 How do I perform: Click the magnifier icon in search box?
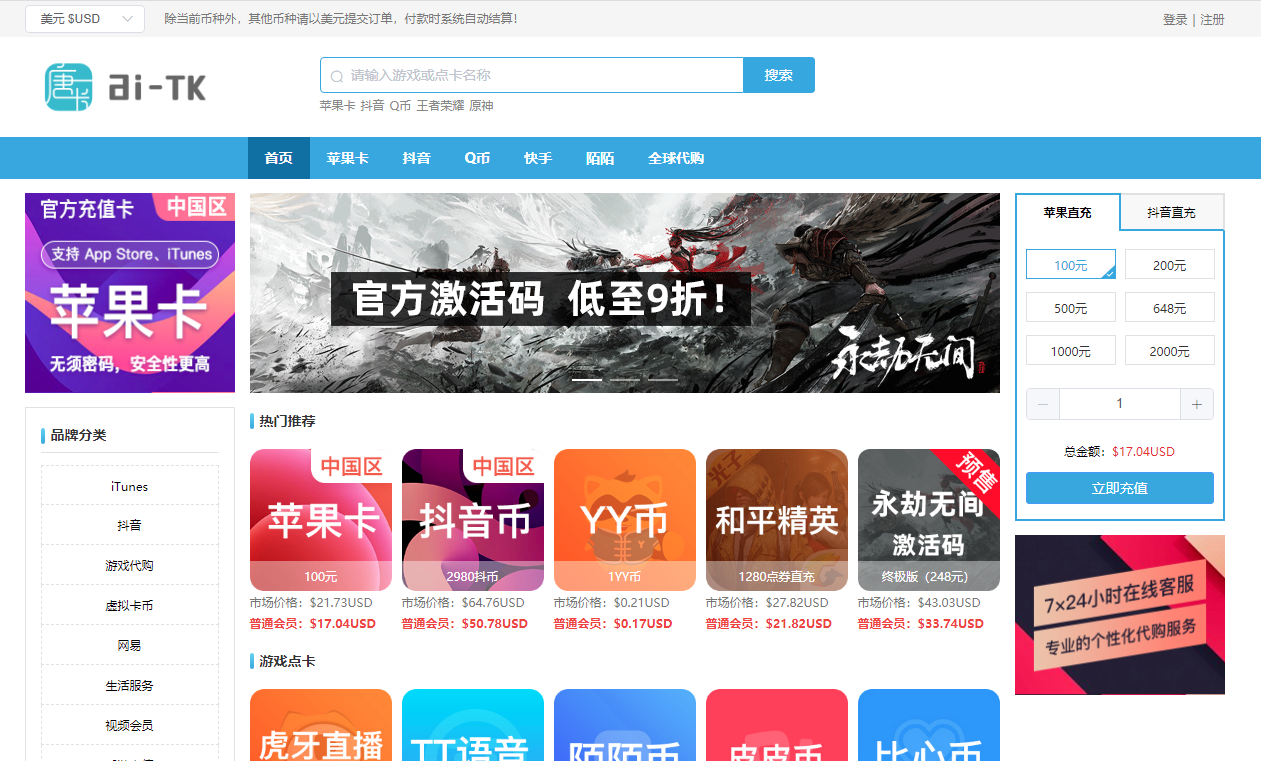337,76
